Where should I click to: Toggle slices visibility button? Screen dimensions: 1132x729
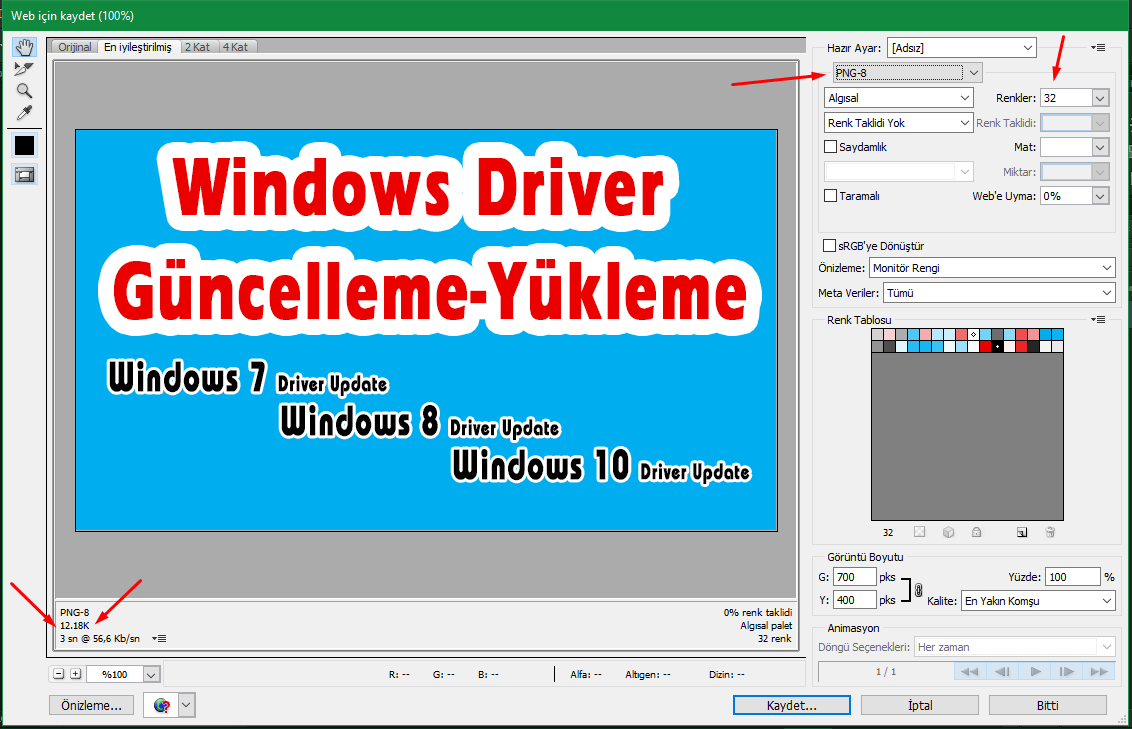point(25,175)
